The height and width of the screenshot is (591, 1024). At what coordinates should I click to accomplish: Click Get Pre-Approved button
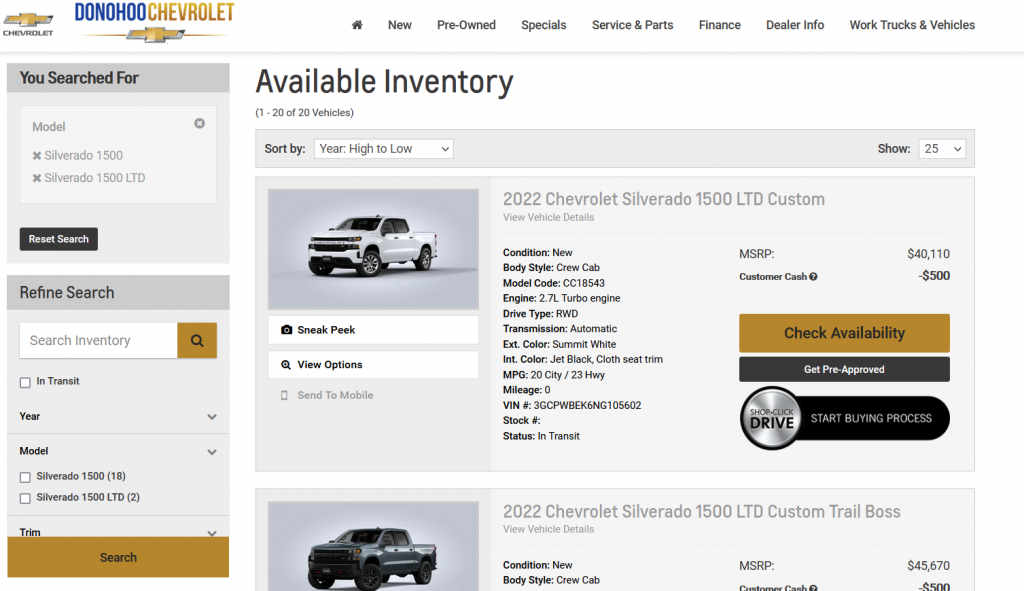pyautogui.click(x=844, y=369)
